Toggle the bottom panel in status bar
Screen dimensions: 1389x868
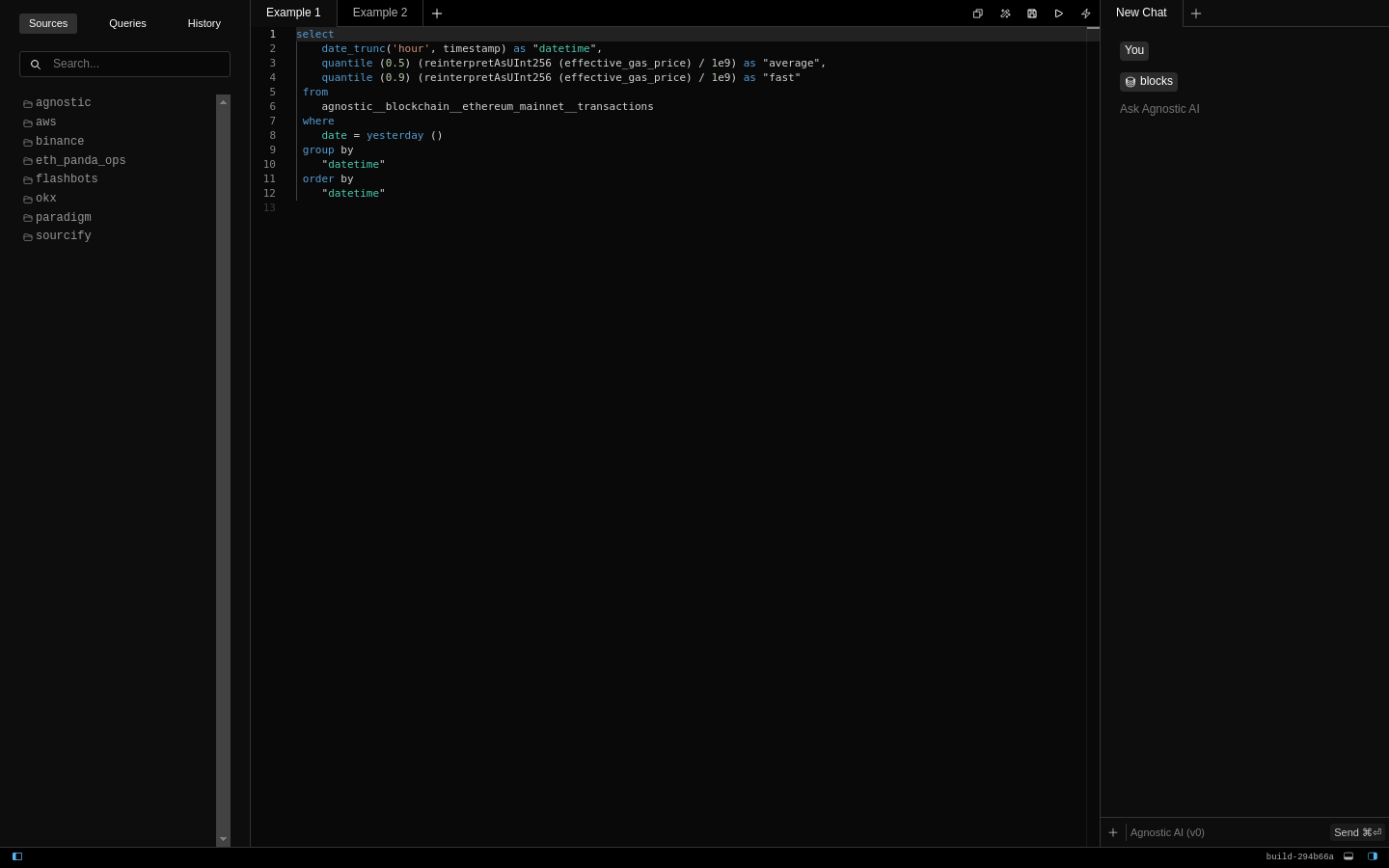click(1348, 856)
